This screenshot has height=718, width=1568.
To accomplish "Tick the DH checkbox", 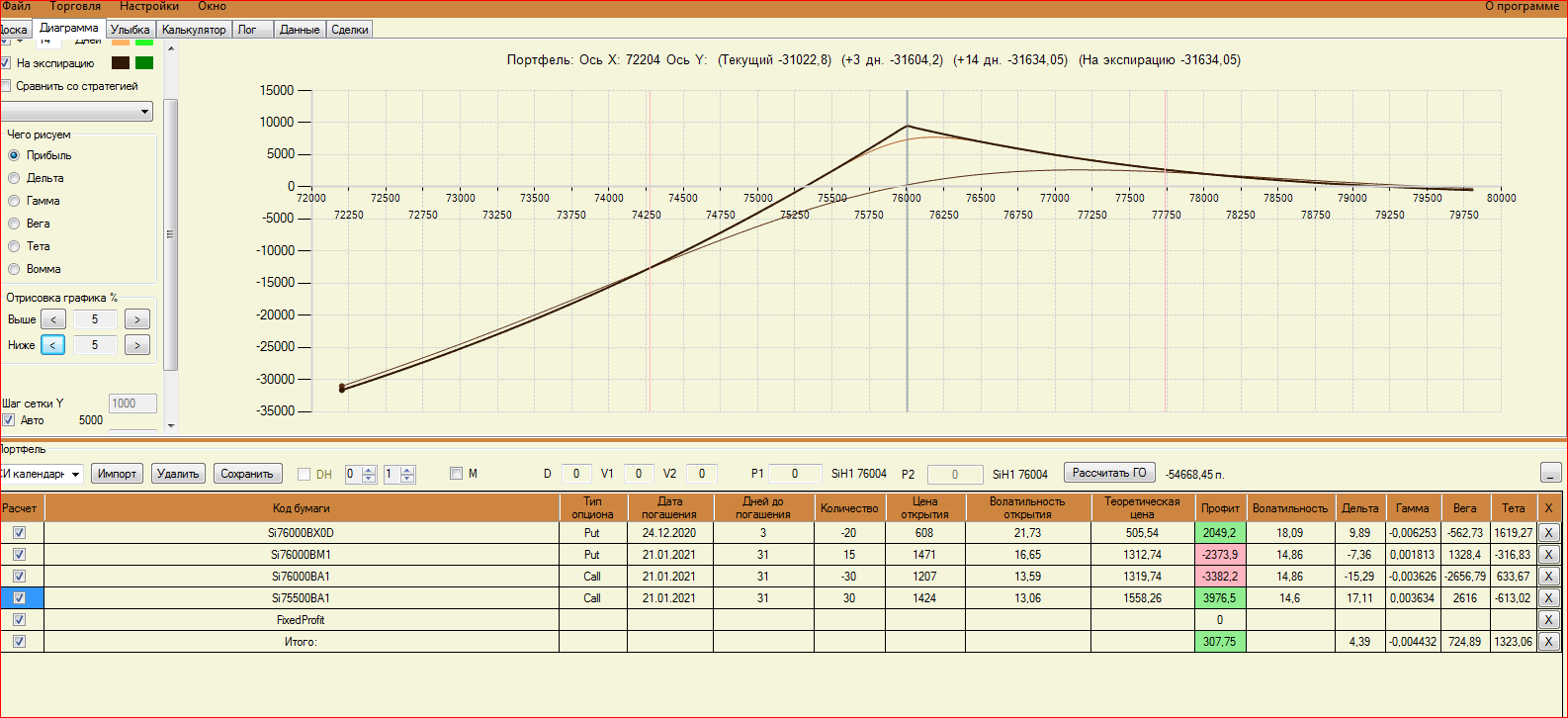I will pos(305,474).
